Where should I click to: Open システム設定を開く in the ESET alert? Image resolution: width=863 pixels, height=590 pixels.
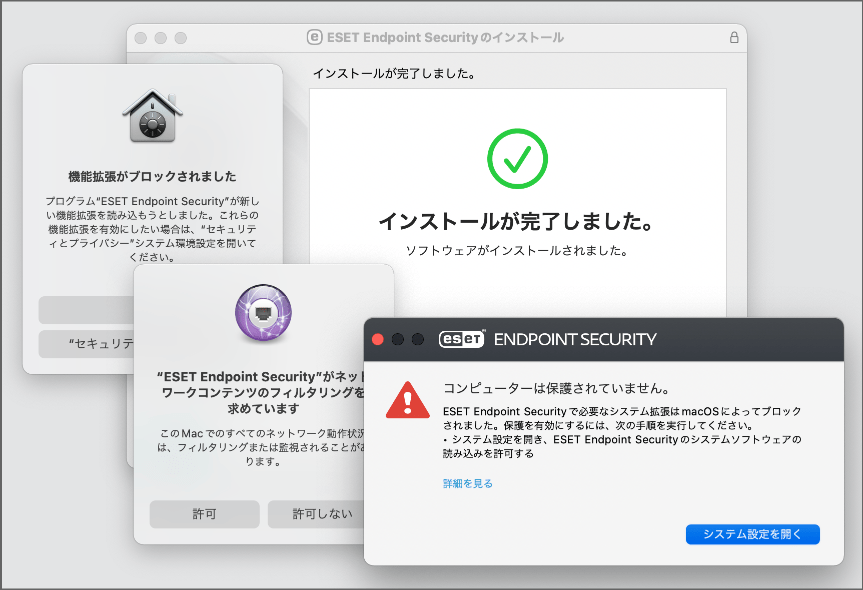click(752, 534)
